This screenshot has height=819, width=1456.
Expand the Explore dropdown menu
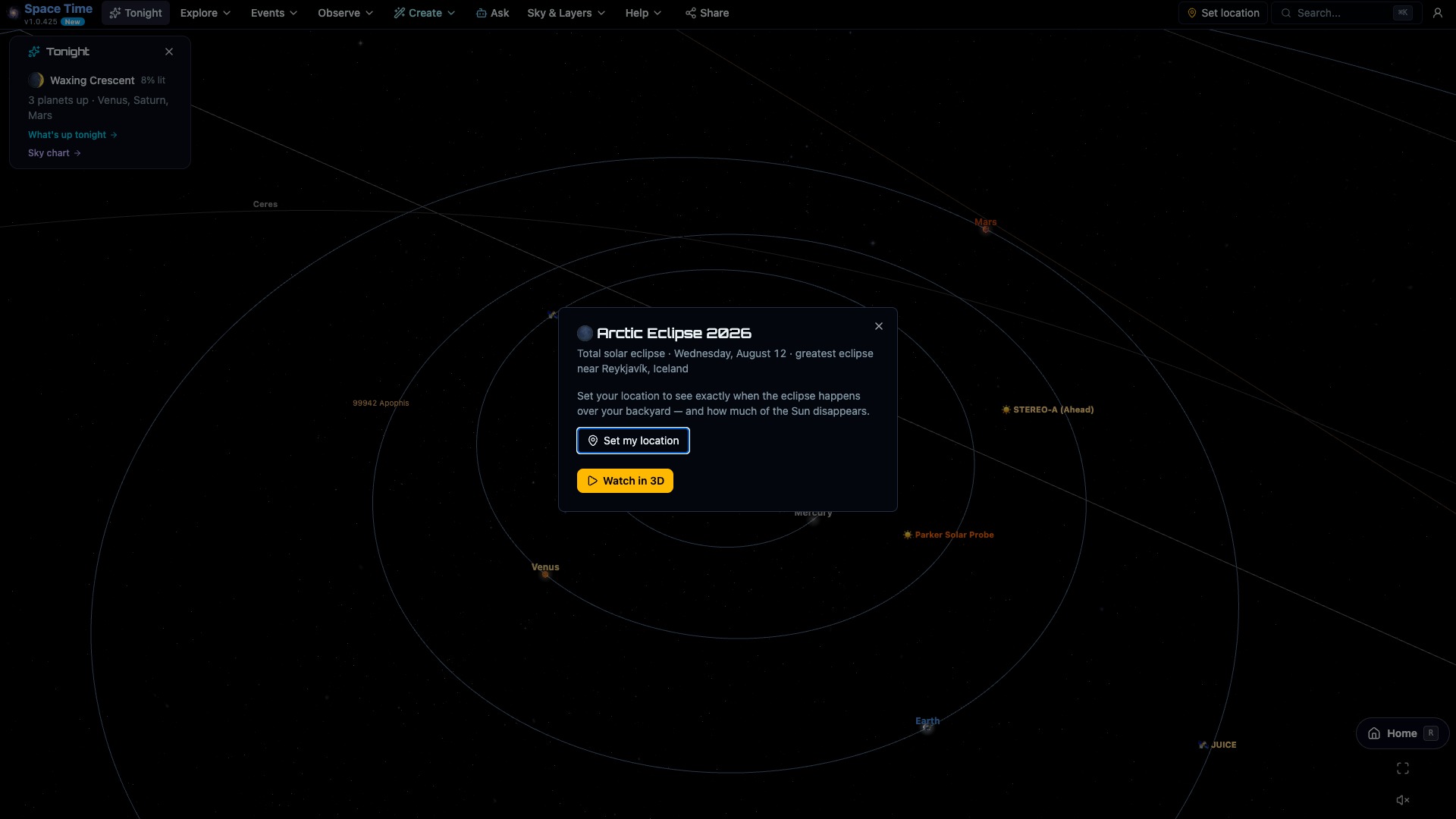click(x=206, y=13)
